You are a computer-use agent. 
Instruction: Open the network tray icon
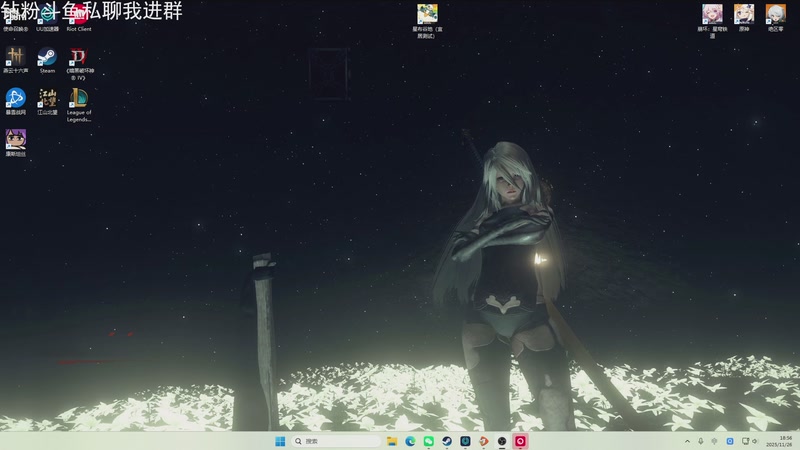(745, 441)
